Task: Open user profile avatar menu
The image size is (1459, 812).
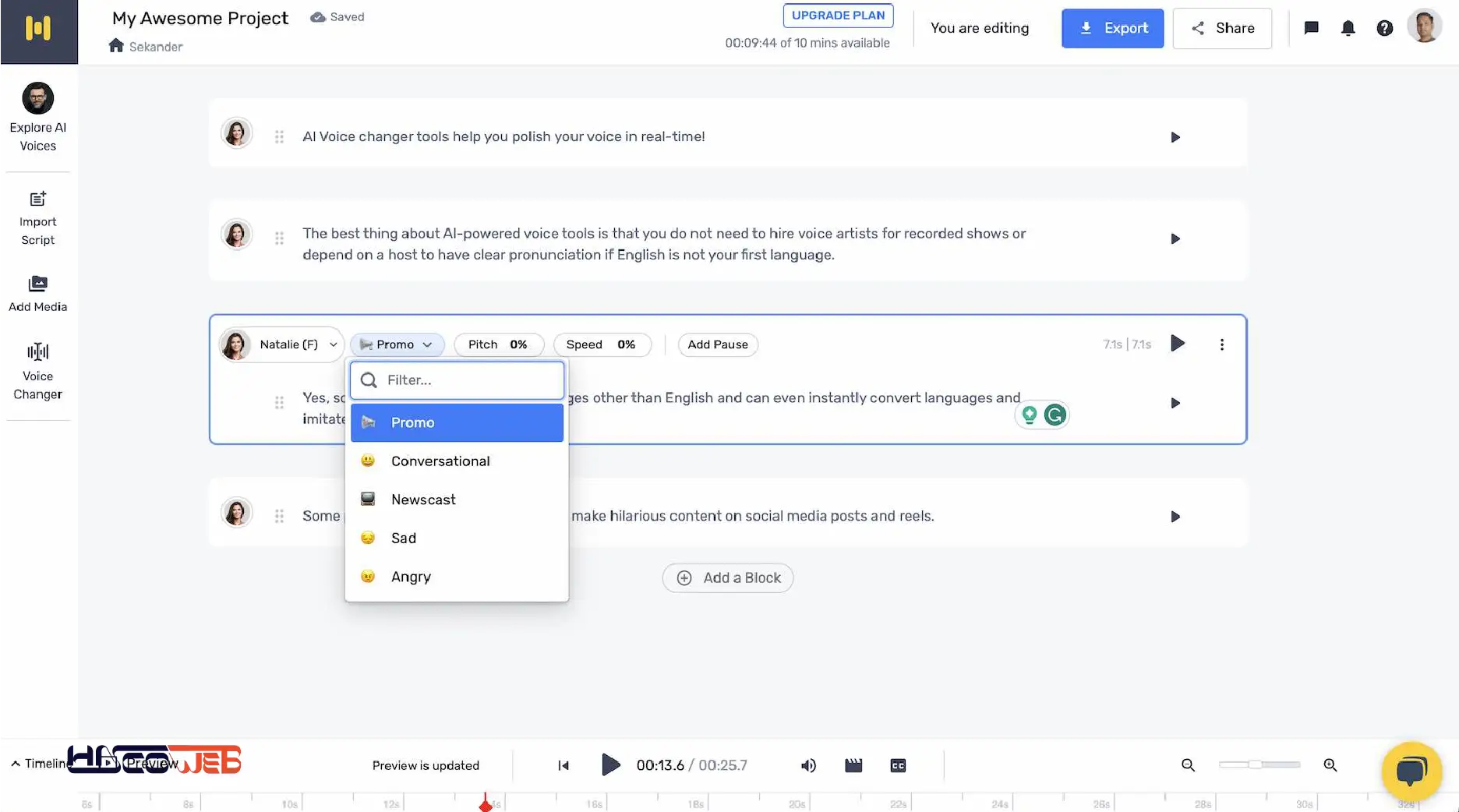Action: (1425, 26)
